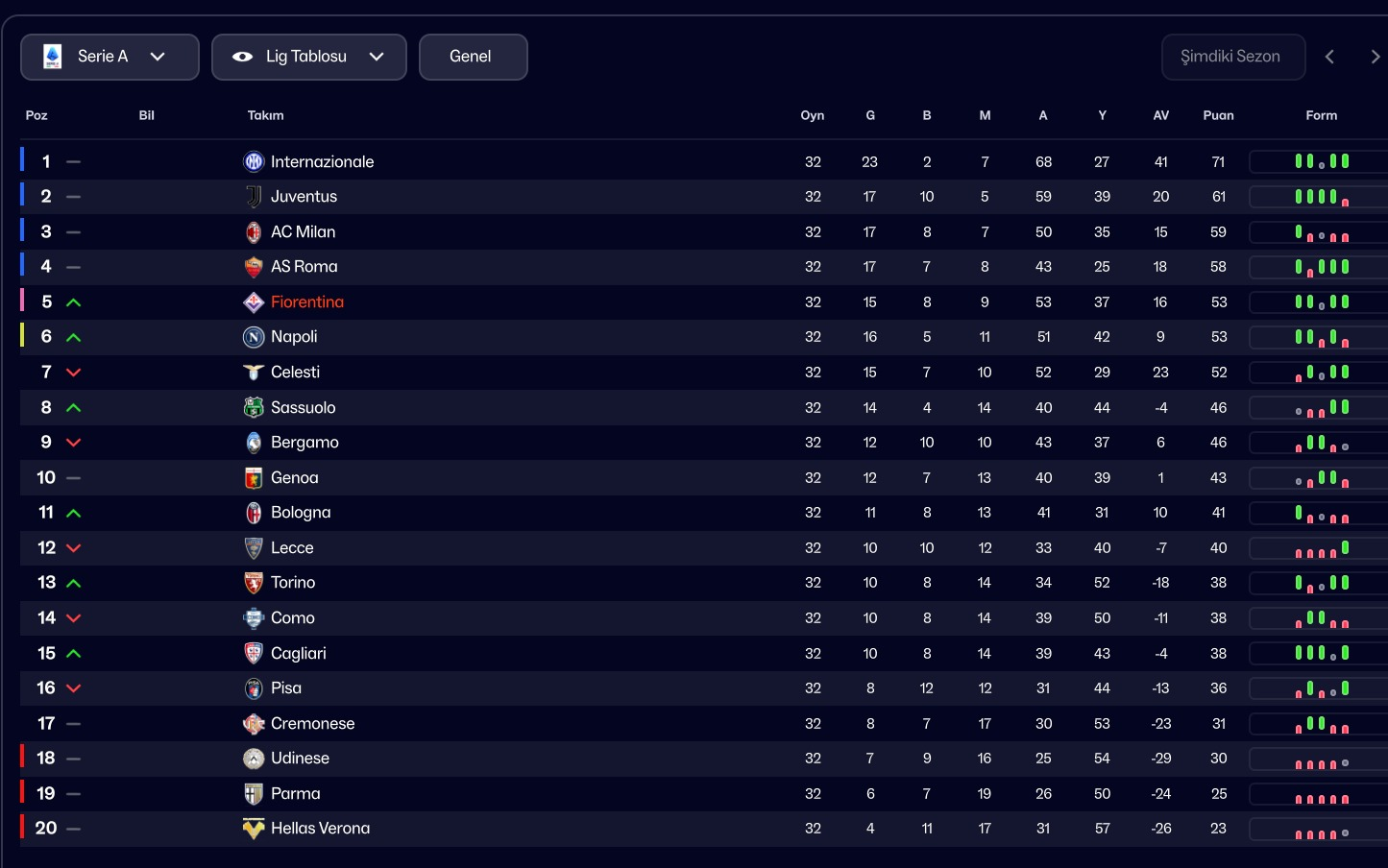Go to previous season with left arrow

pyautogui.click(x=1329, y=57)
